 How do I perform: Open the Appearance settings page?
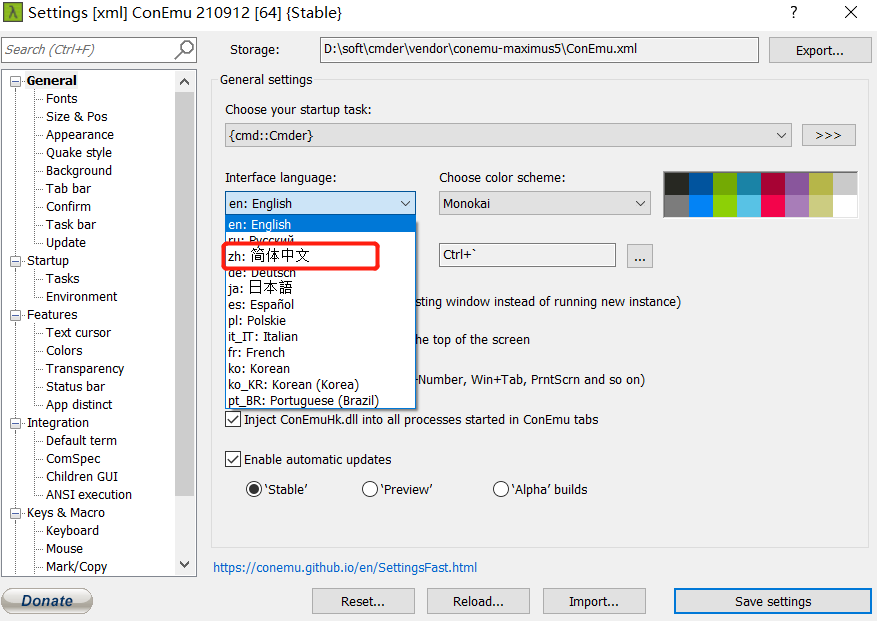point(80,135)
